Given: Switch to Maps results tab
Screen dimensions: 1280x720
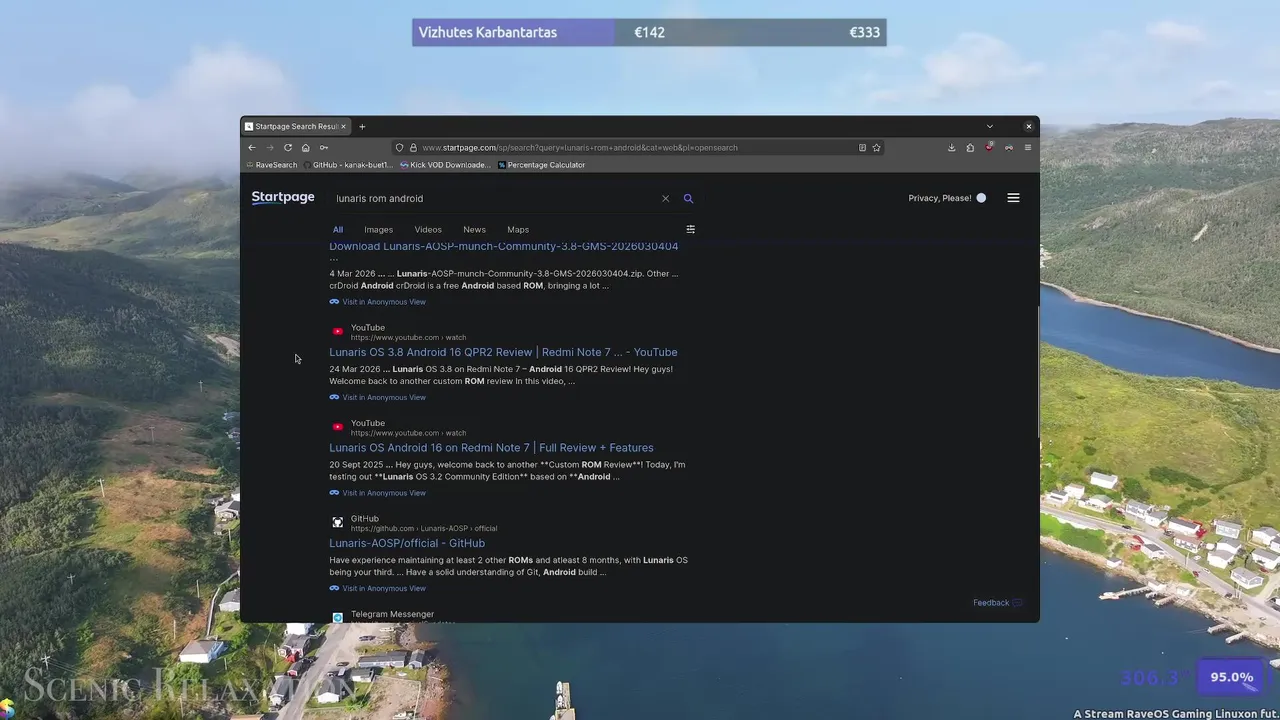Looking at the screenshot, I should 518,229.
